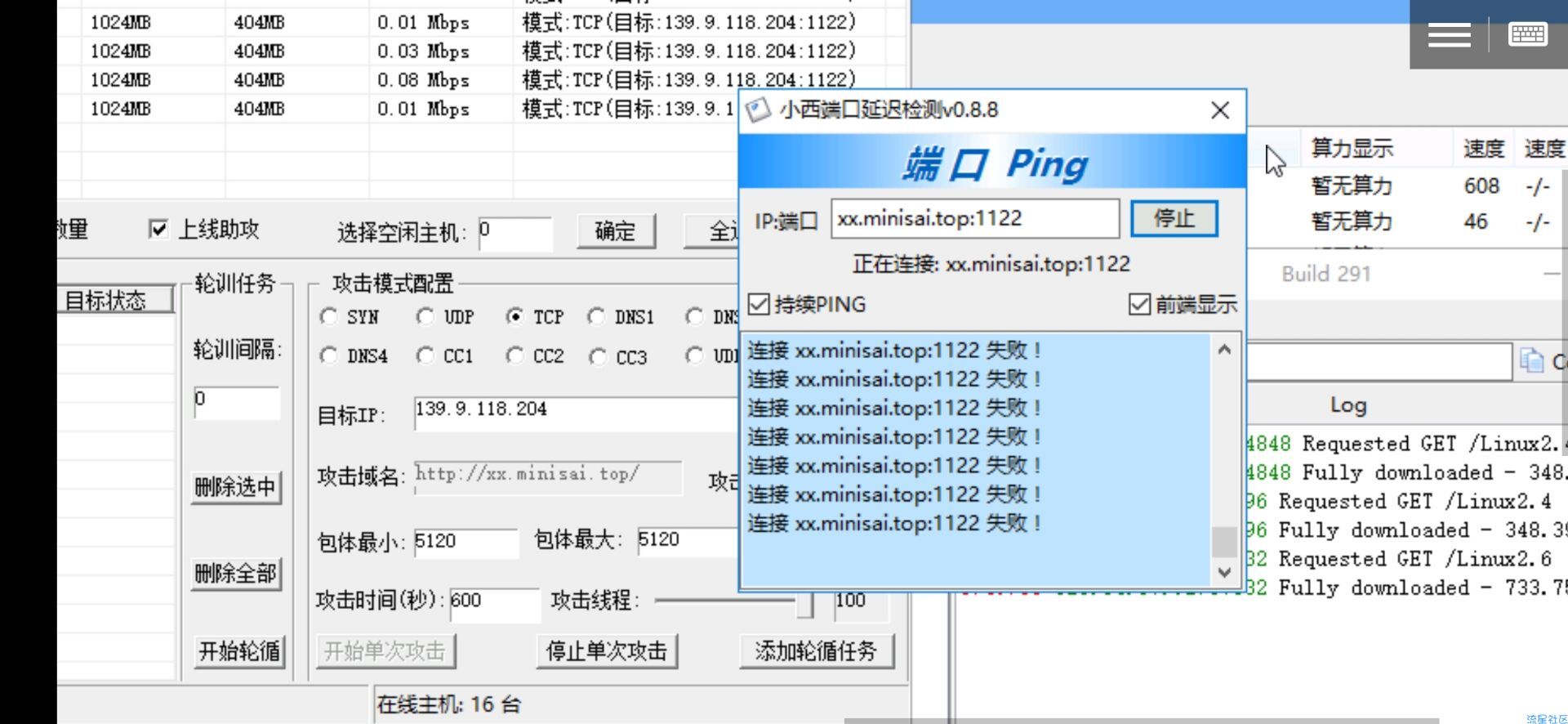
Task: Select the DNS4 attack mode
Action: (x=328, y=355)
